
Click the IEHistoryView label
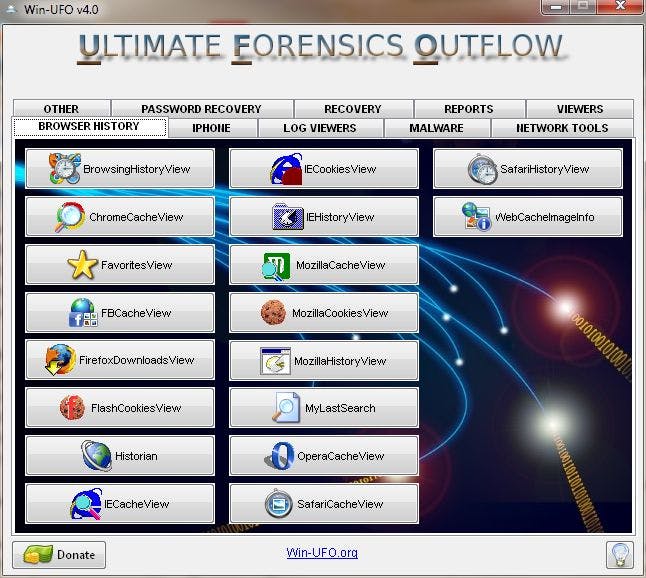[340, 217]
